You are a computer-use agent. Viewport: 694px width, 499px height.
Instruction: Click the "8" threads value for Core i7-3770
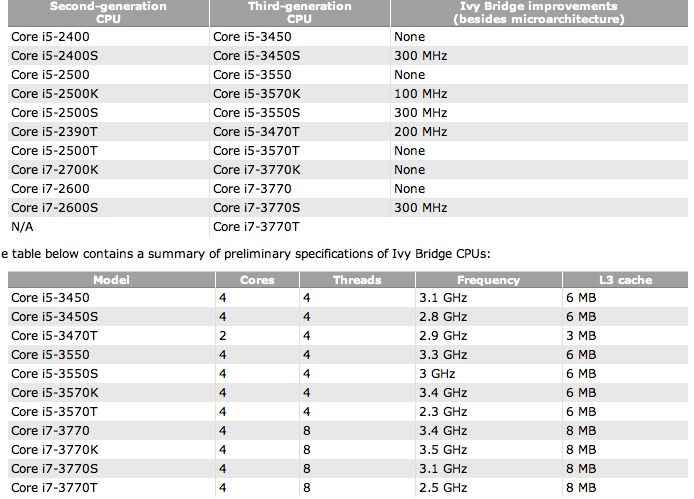[x=307, y=431]
